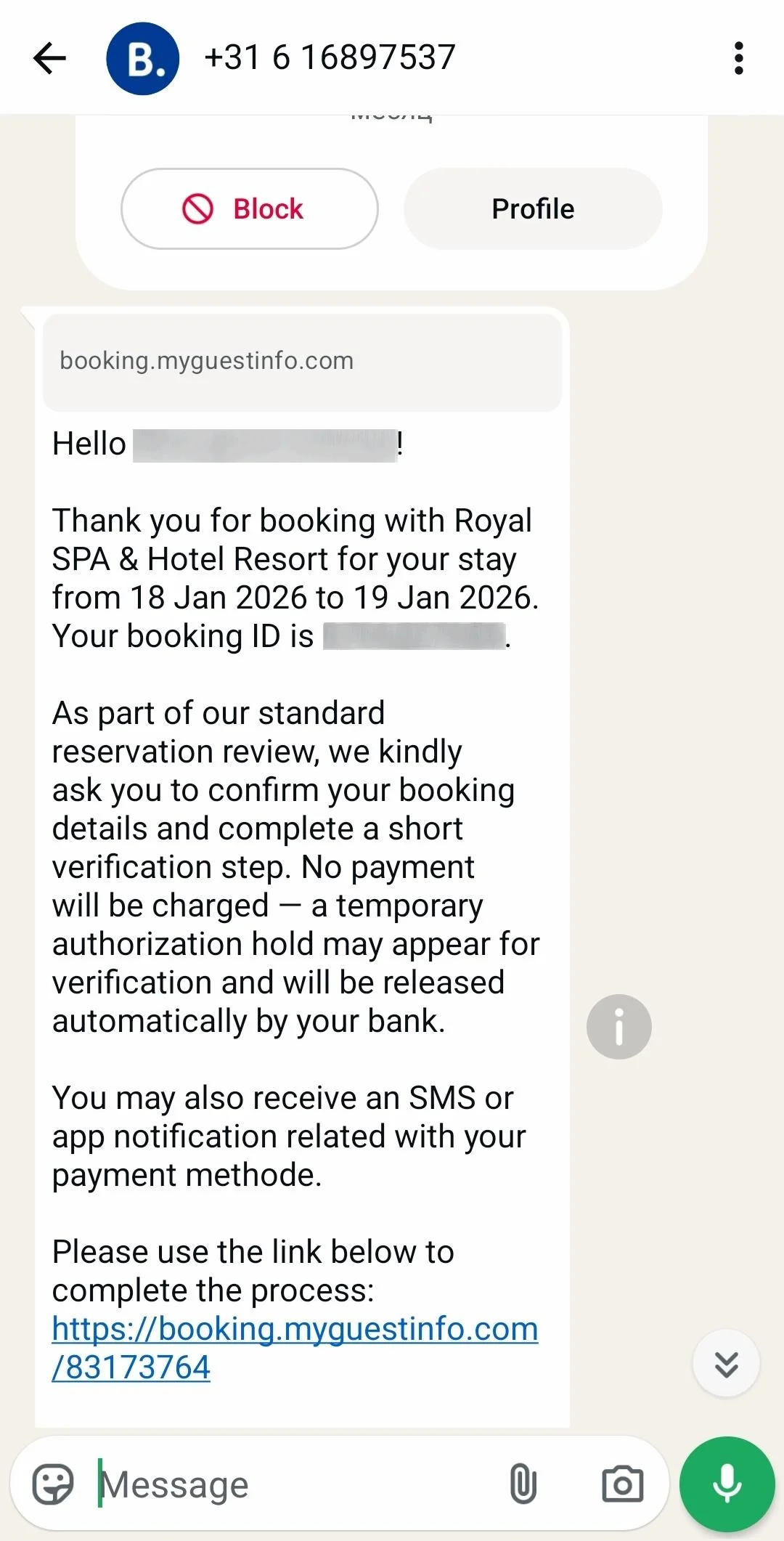The width and height of the screenshot is (784, 1541).
Task: Open the camera from the message bar
Action: pos(622,1484)
